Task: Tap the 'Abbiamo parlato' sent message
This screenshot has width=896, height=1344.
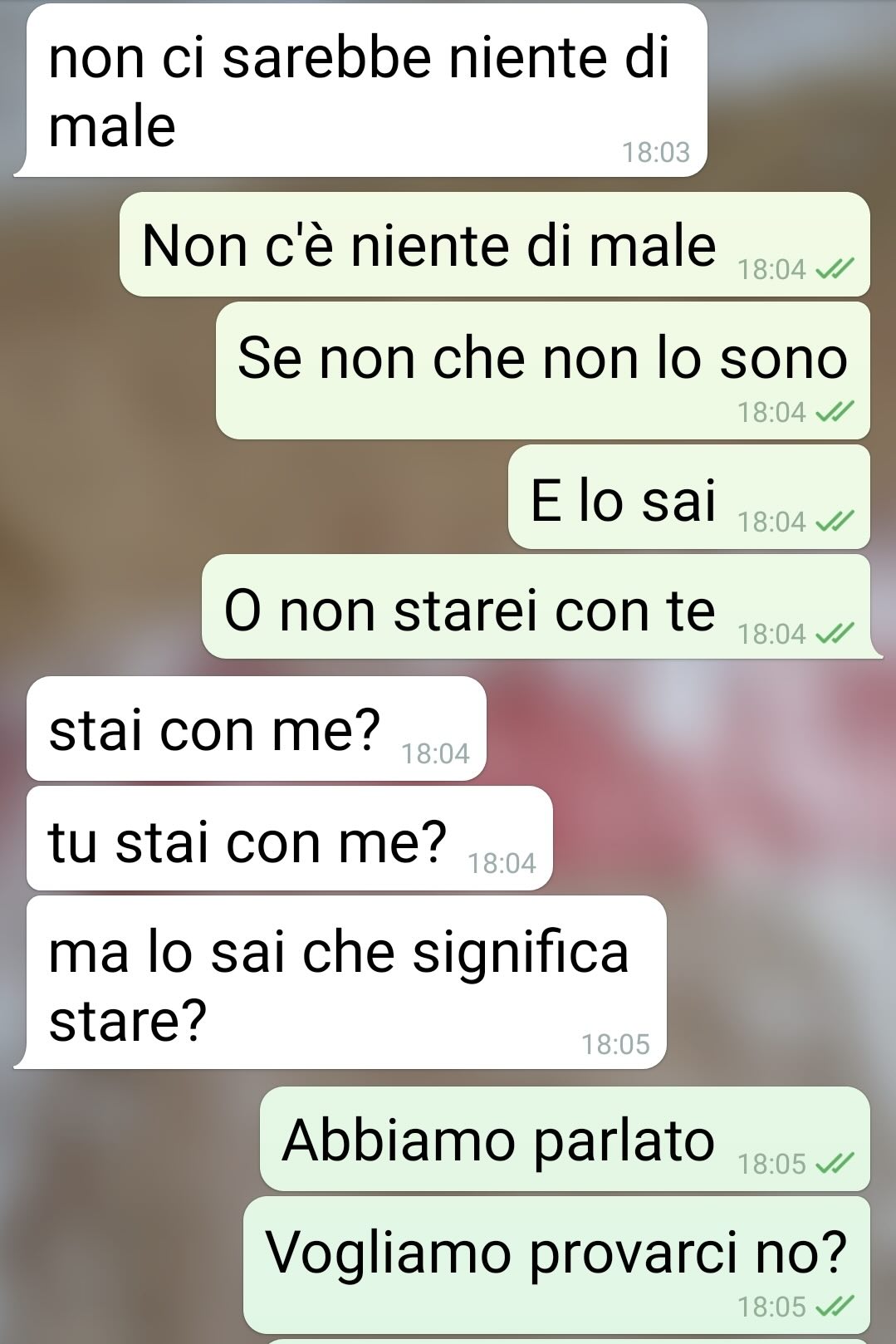Action: coord(565,1139)
